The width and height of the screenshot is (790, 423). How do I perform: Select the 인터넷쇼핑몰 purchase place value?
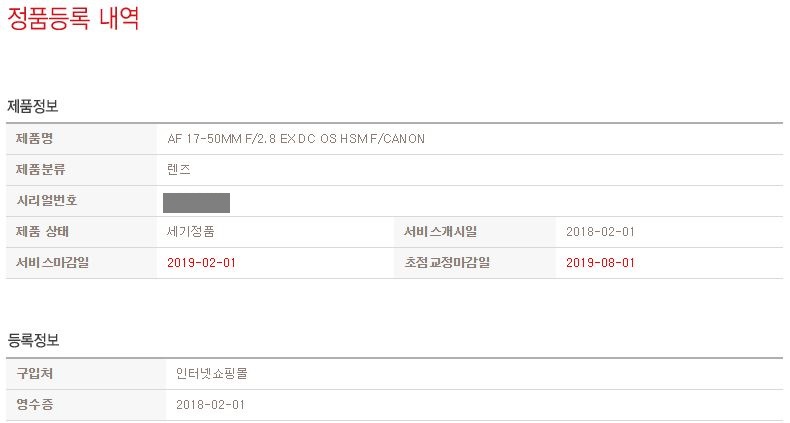(x=212, y=374)
